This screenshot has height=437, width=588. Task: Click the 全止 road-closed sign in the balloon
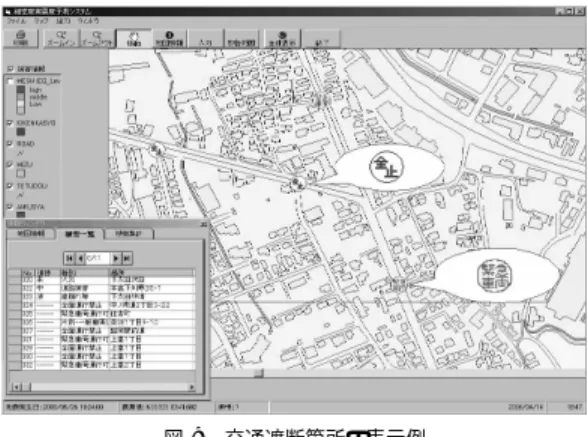(386, 167)
